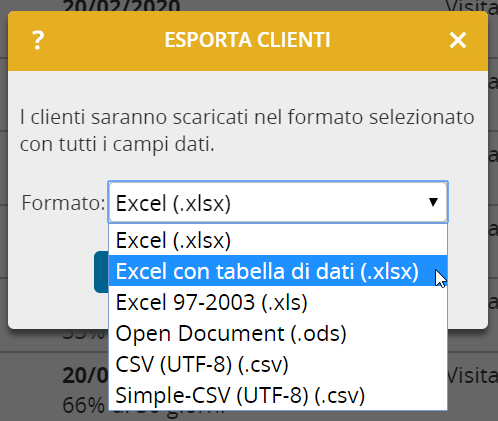Click the 20/02/2020 date above the dialog

click(121, 6)
